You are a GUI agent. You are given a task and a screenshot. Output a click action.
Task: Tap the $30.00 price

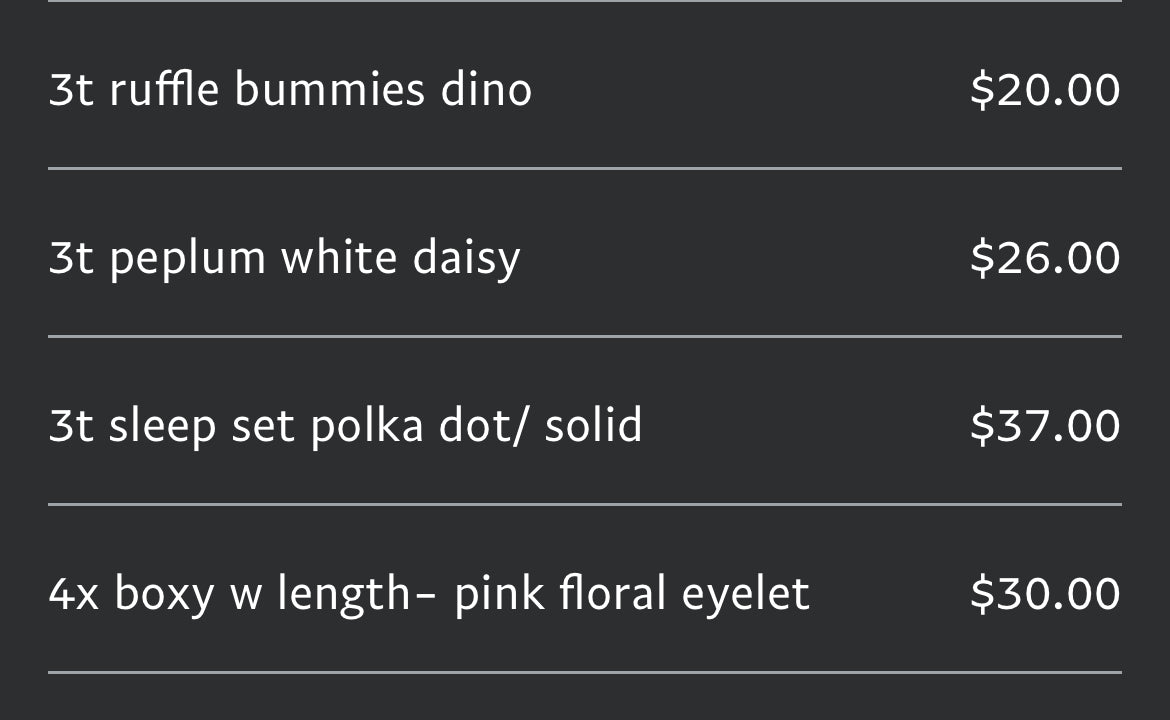point(1045,594)
